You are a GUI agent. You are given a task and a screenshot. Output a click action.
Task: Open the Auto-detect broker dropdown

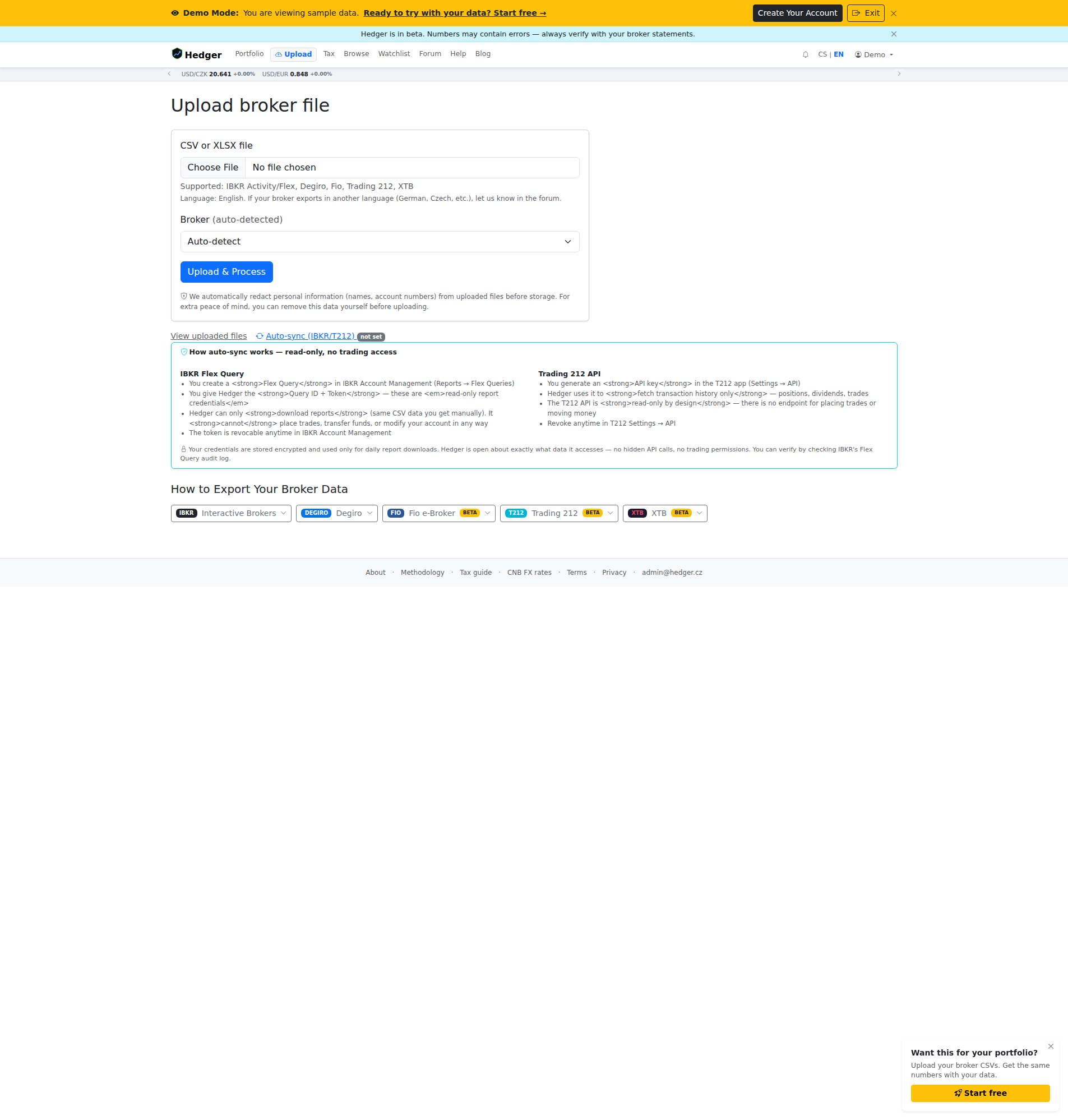(x=380, y=241)
